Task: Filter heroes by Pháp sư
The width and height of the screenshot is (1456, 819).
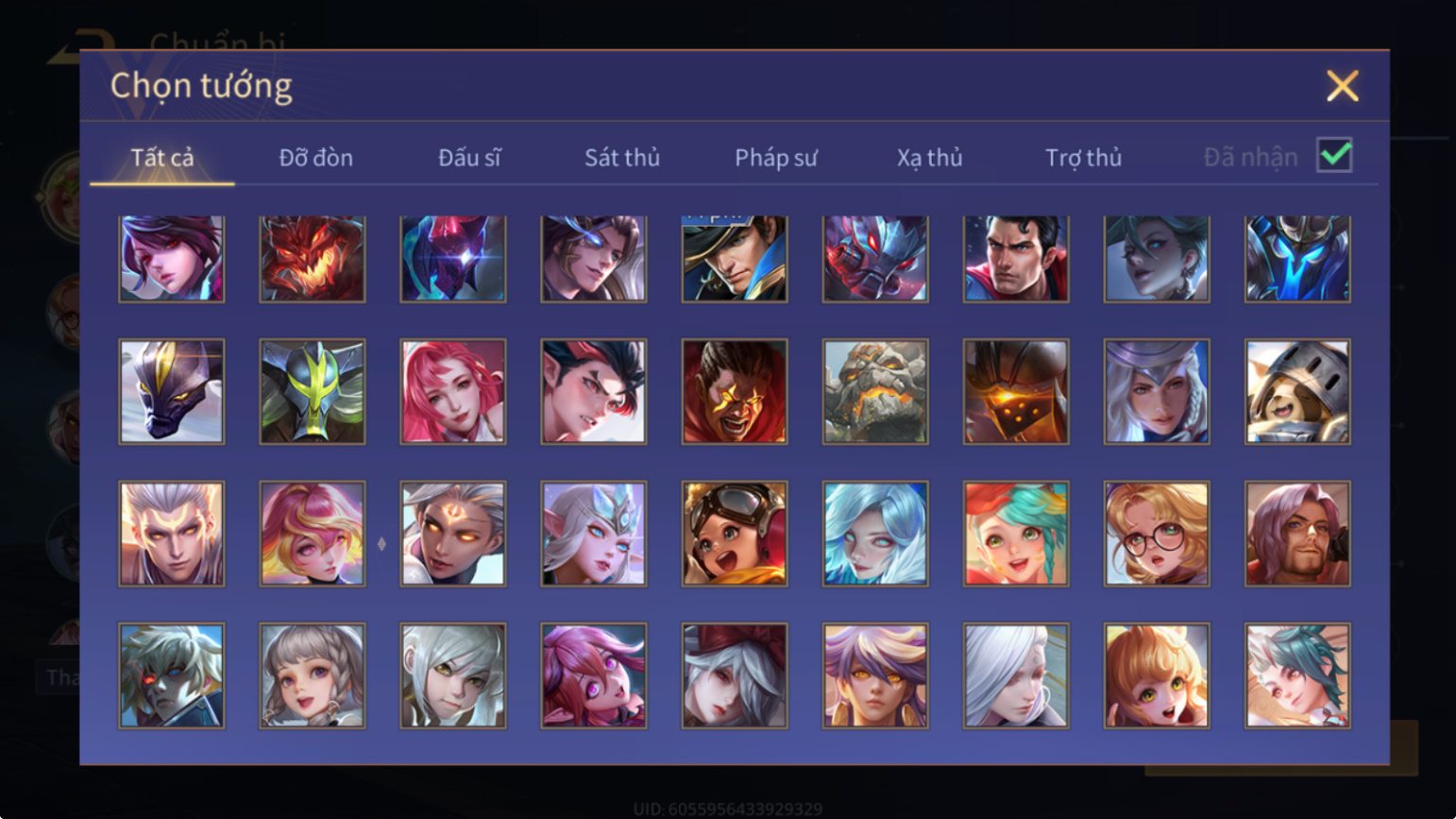Action: 775,158
